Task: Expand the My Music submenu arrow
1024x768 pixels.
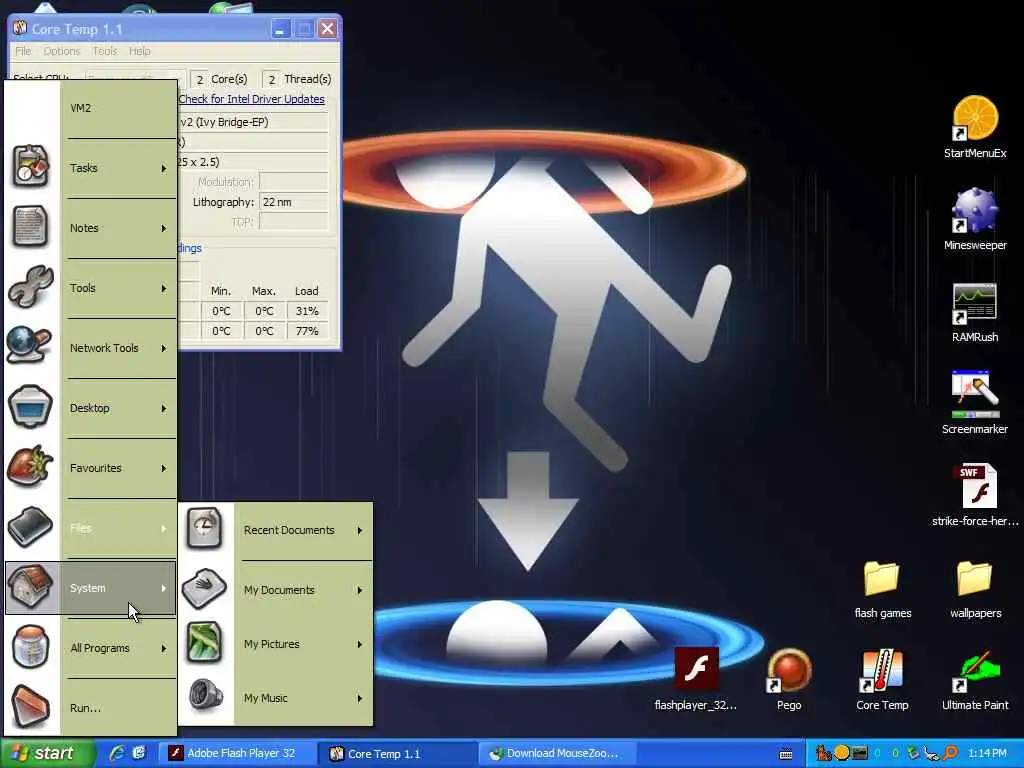Action: 360,698
